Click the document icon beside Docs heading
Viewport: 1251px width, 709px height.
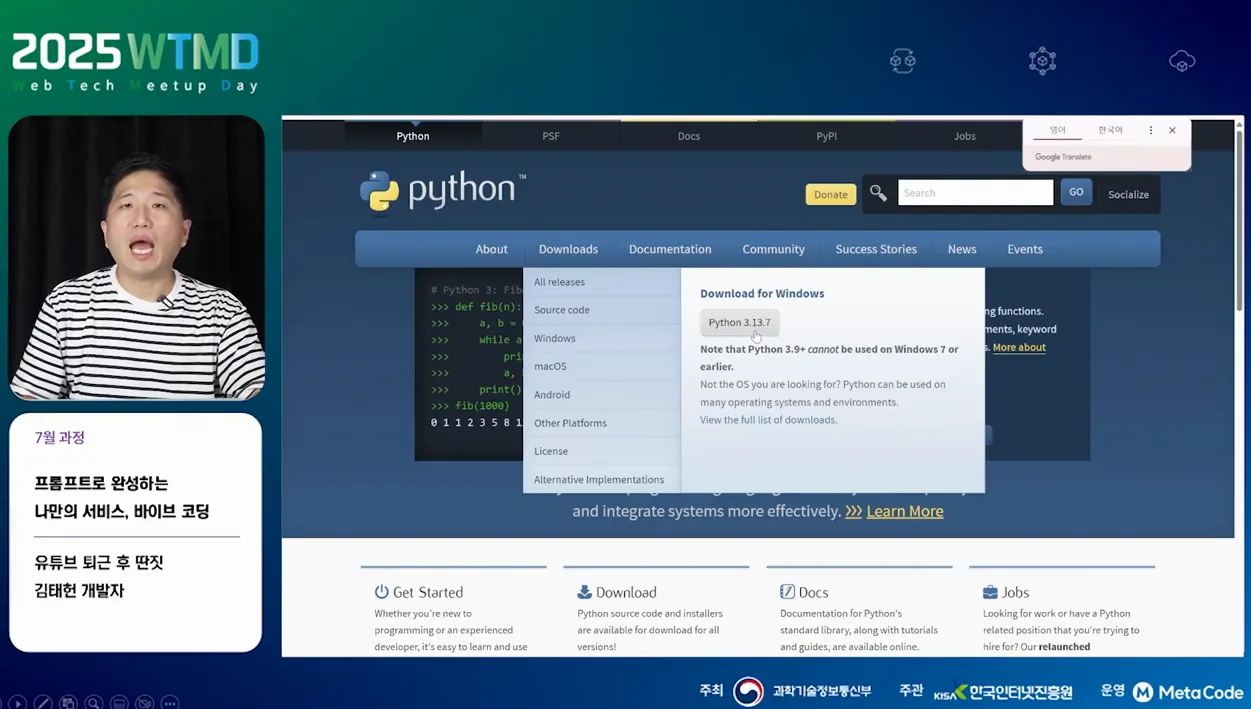pyautogui.click(x=787, y=592)
